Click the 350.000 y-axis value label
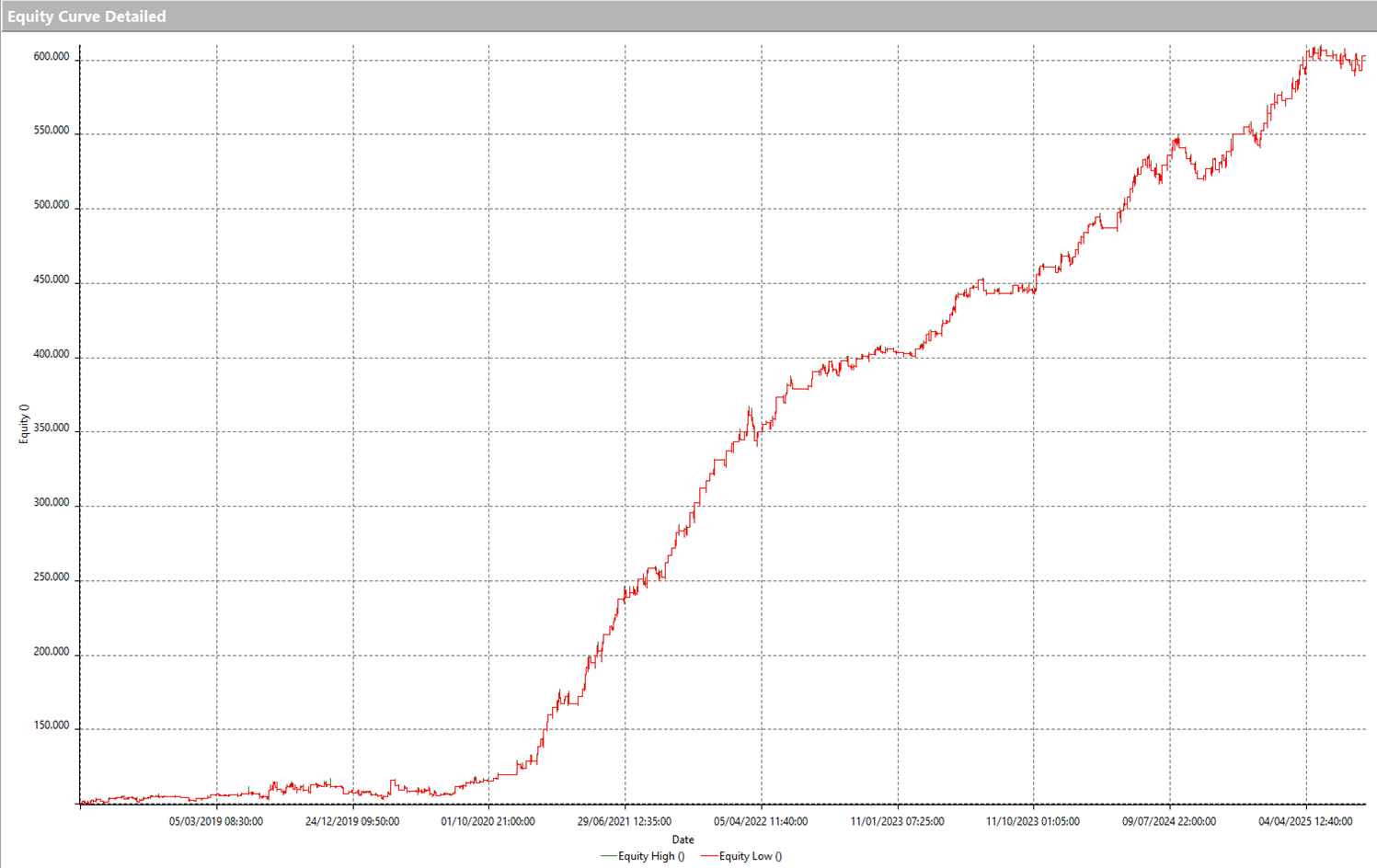This screenshot has width=1377, height=868. click(52, 428)
